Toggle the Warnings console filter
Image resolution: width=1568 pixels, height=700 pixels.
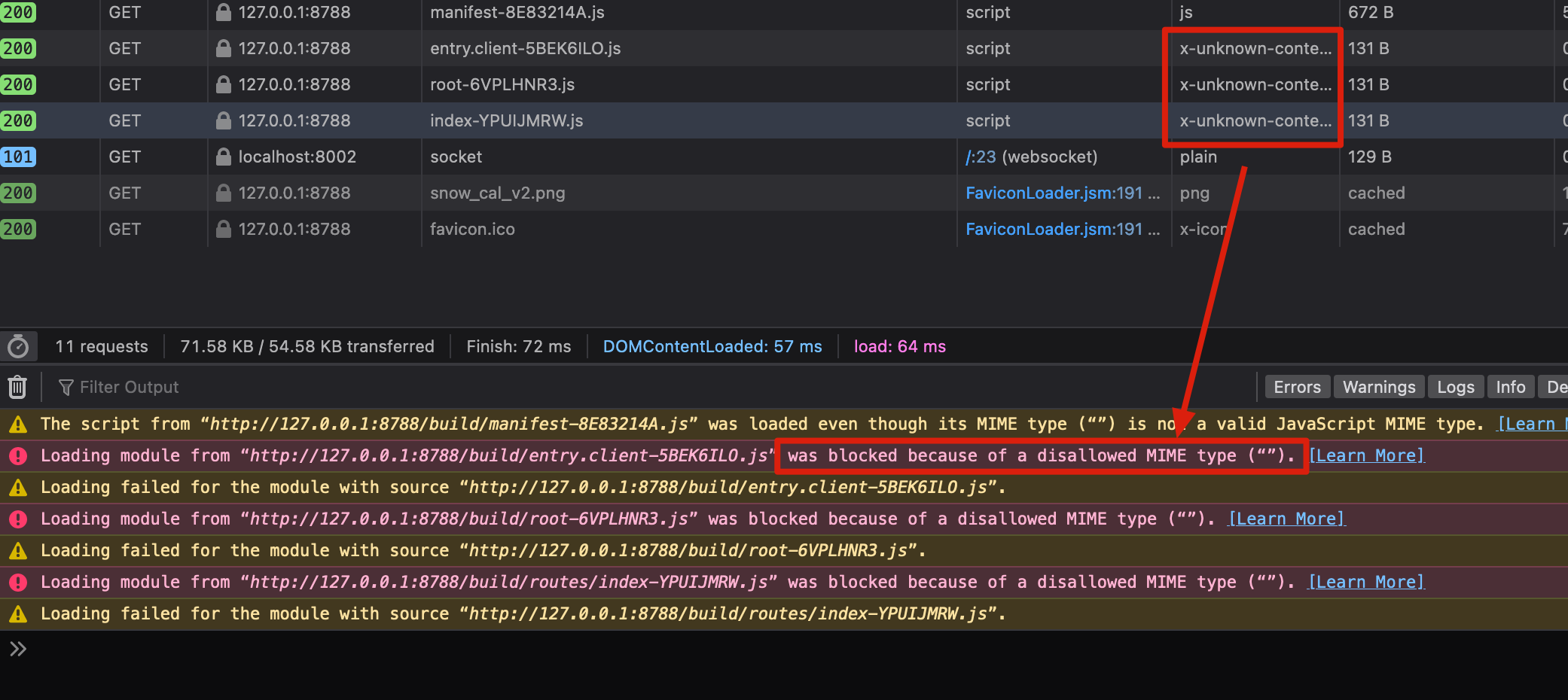[1379, 386]
